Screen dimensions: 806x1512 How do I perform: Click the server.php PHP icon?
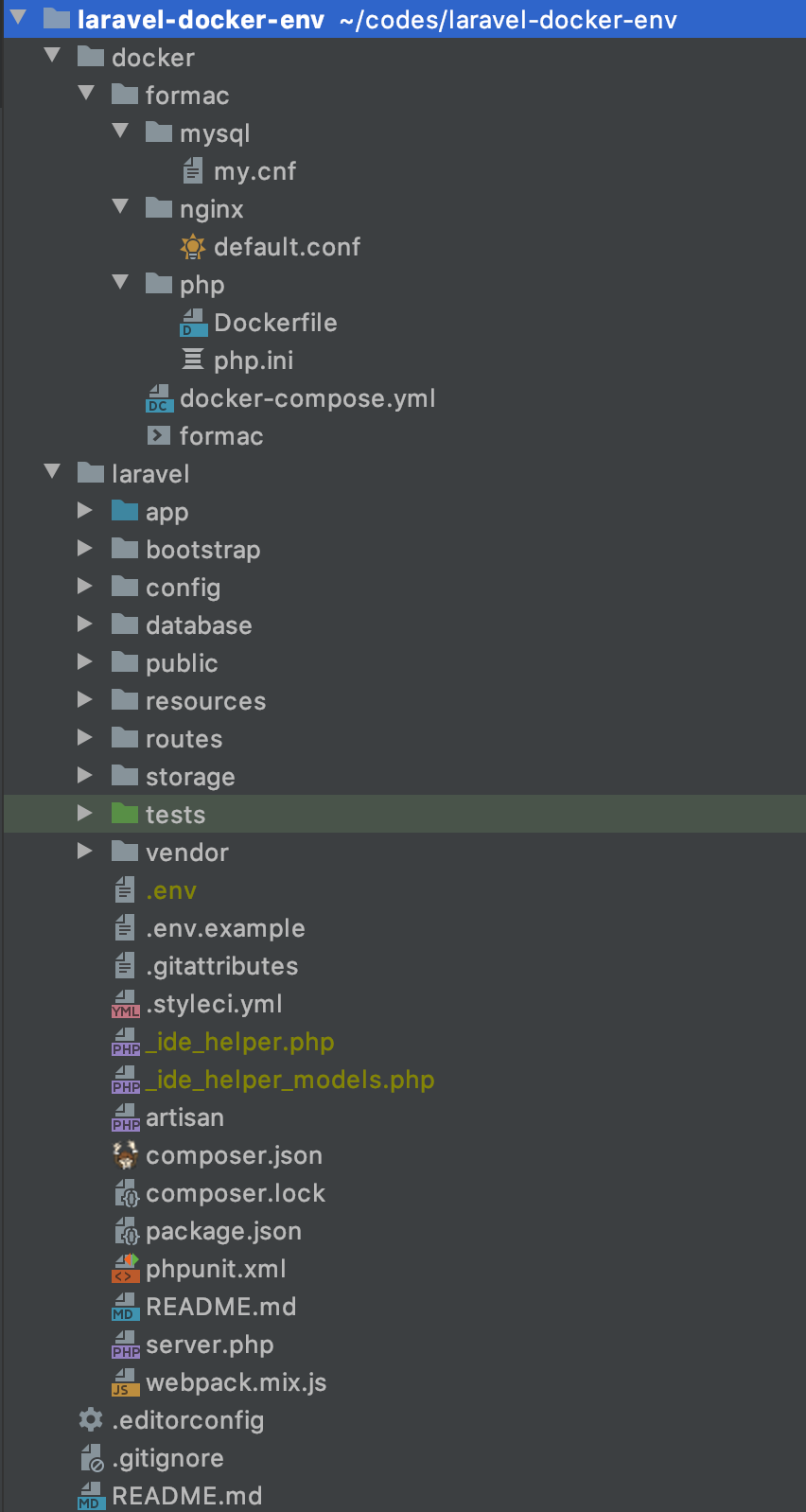tap(125, 1345)
